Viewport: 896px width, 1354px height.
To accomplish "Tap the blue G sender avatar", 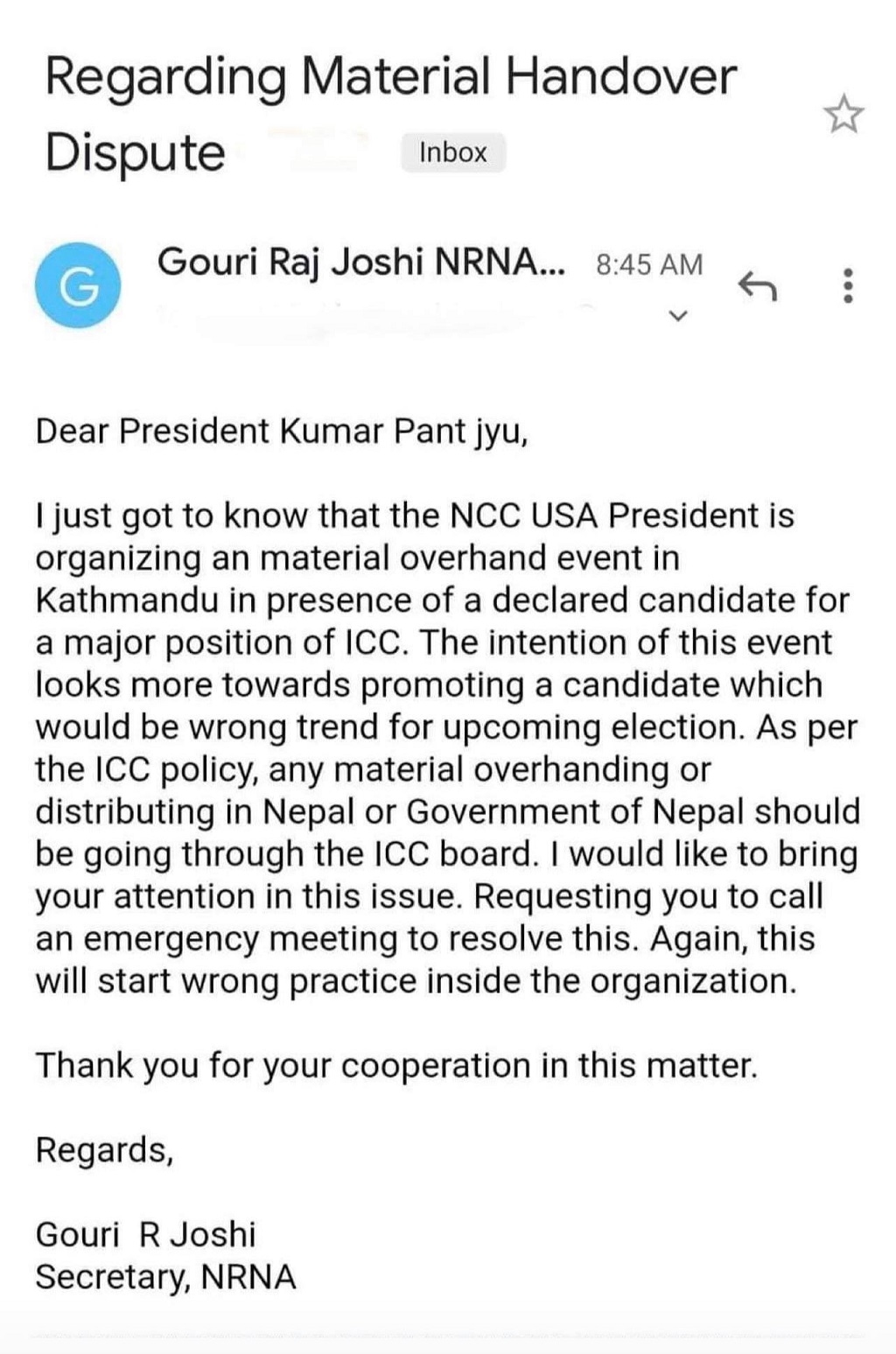I will [x=78, y=285].
